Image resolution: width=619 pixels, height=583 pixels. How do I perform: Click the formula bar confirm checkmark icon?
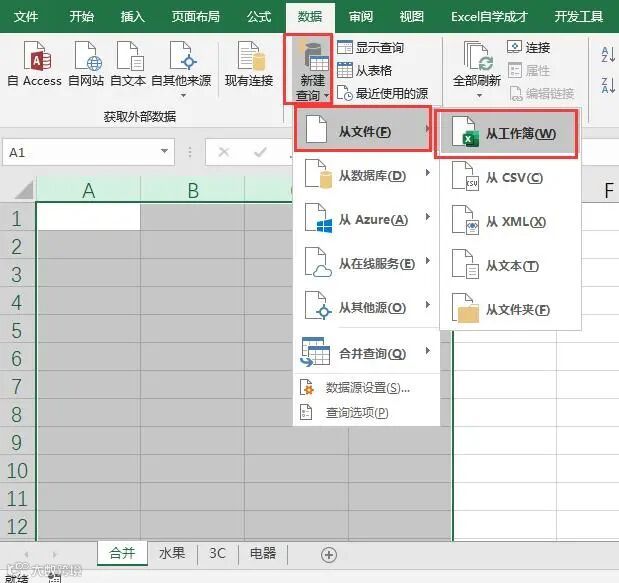(260, 152)
